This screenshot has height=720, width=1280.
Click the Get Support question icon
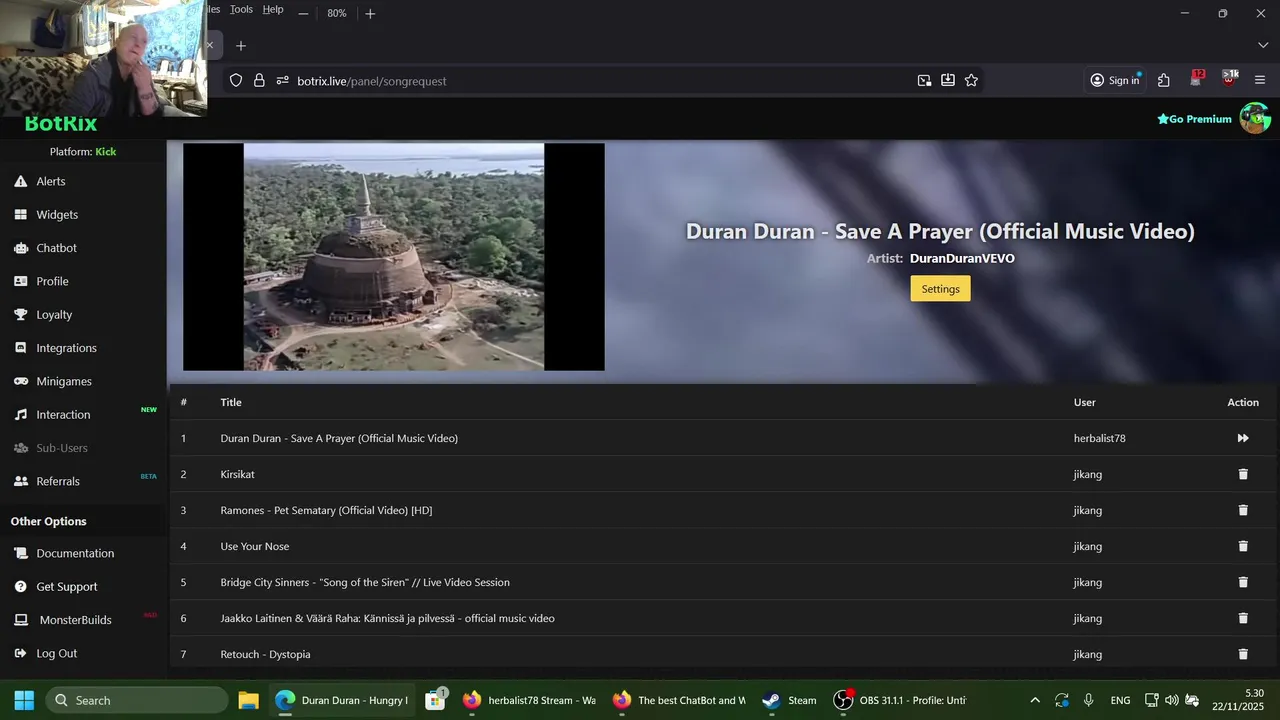pos(20,586)
